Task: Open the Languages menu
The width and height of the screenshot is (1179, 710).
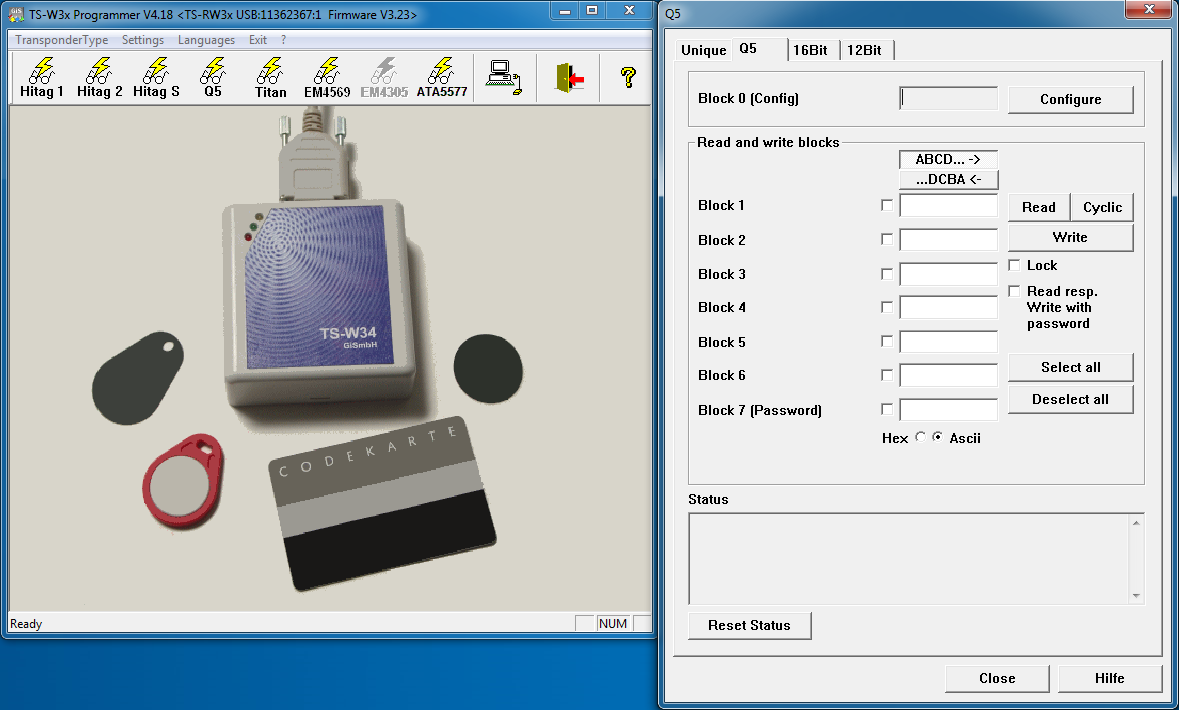Action: 206,40
